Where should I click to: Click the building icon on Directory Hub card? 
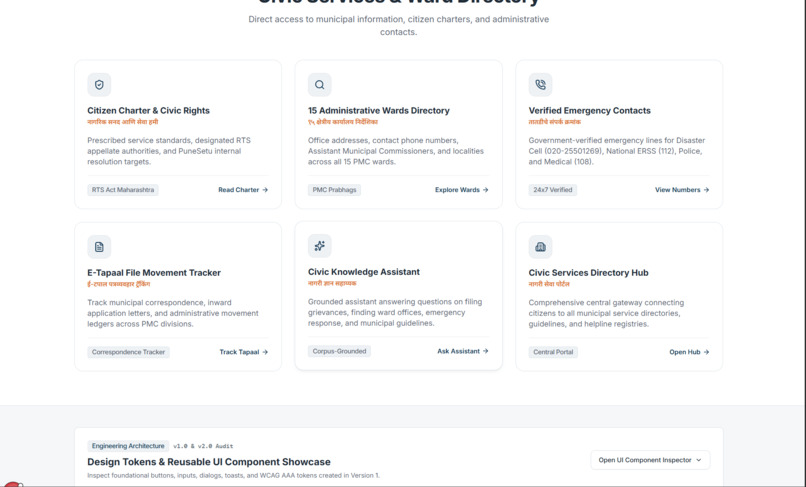[x=540, y=247]
